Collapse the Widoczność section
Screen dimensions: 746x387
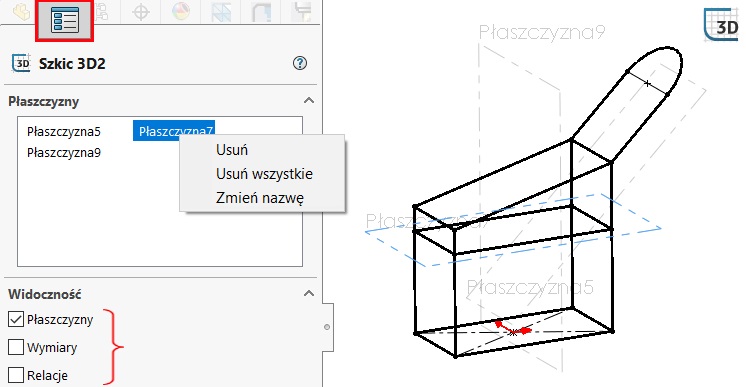[309, 293]
